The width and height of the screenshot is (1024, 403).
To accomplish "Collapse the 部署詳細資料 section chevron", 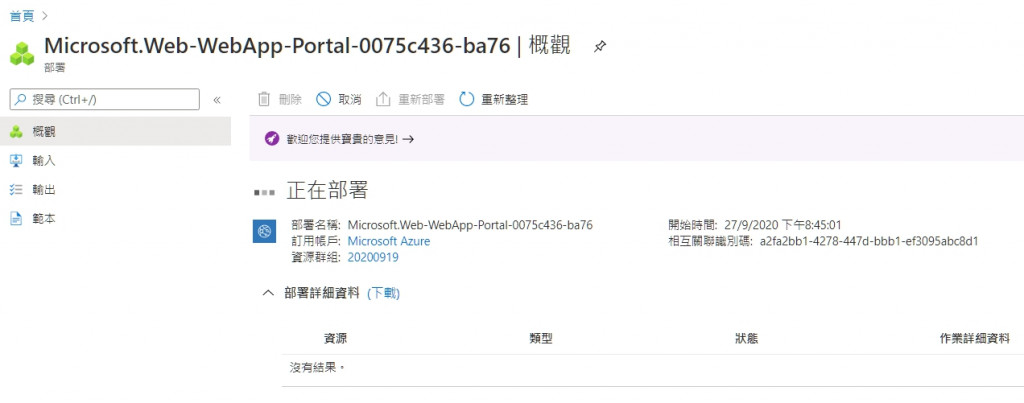I will coord(268,293).
